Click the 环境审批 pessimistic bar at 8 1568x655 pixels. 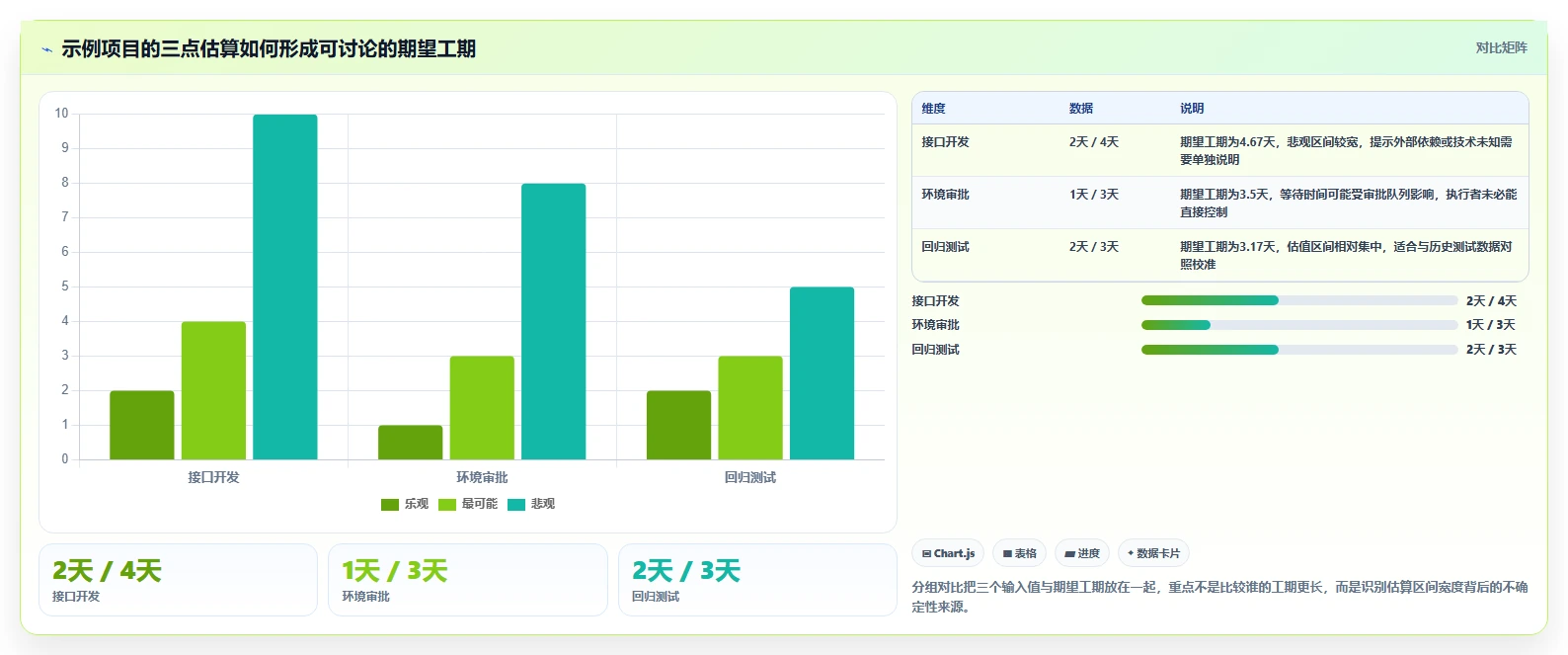(554, 321)
